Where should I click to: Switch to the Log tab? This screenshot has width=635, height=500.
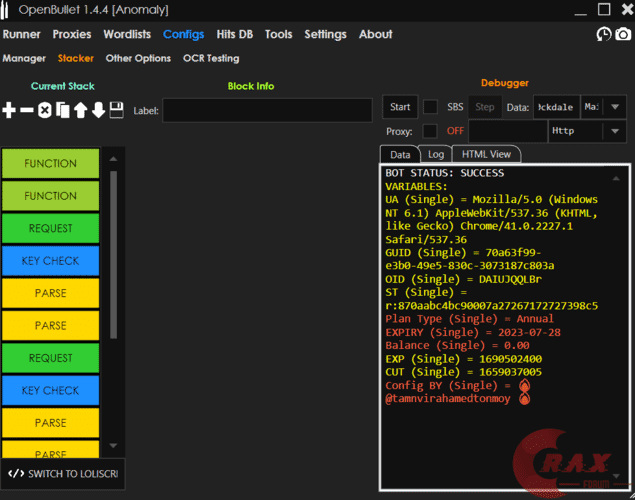[x=436, y=154]
